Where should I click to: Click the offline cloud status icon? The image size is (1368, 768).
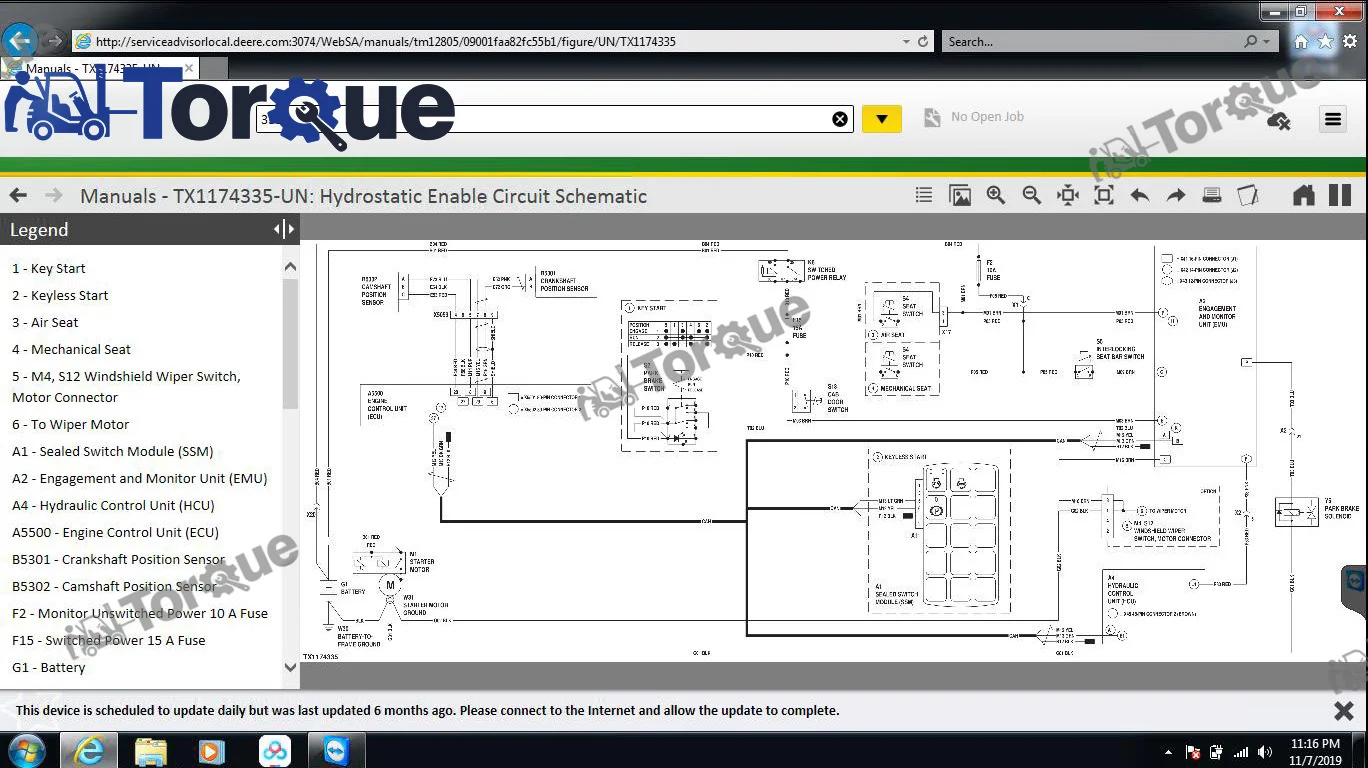1278,121
